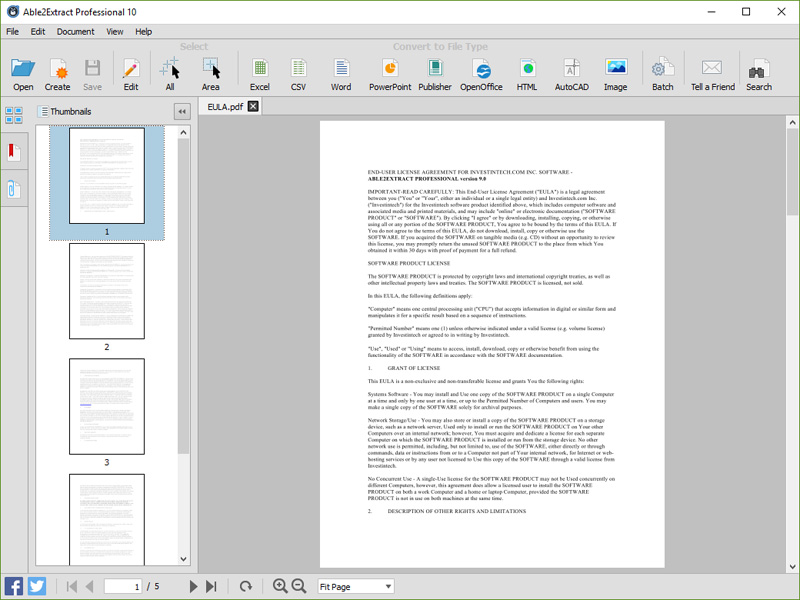800x600 pixels.
Task: Open the Batch conversion tool
Action: pos(662,73)
